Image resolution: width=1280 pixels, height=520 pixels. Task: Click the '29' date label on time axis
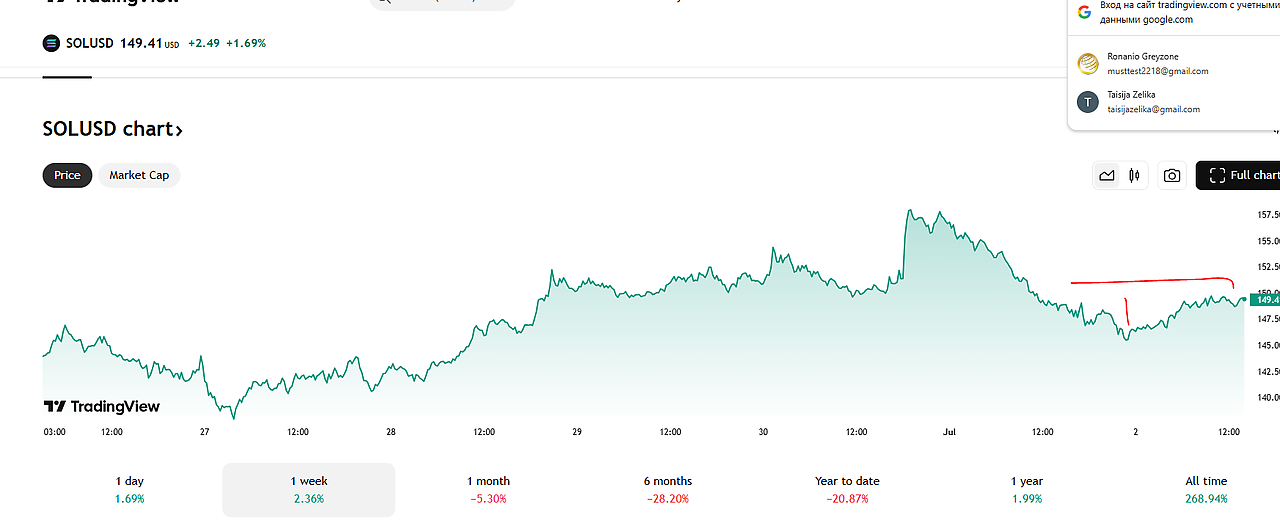pyautogui.click(x=577, y=432)
